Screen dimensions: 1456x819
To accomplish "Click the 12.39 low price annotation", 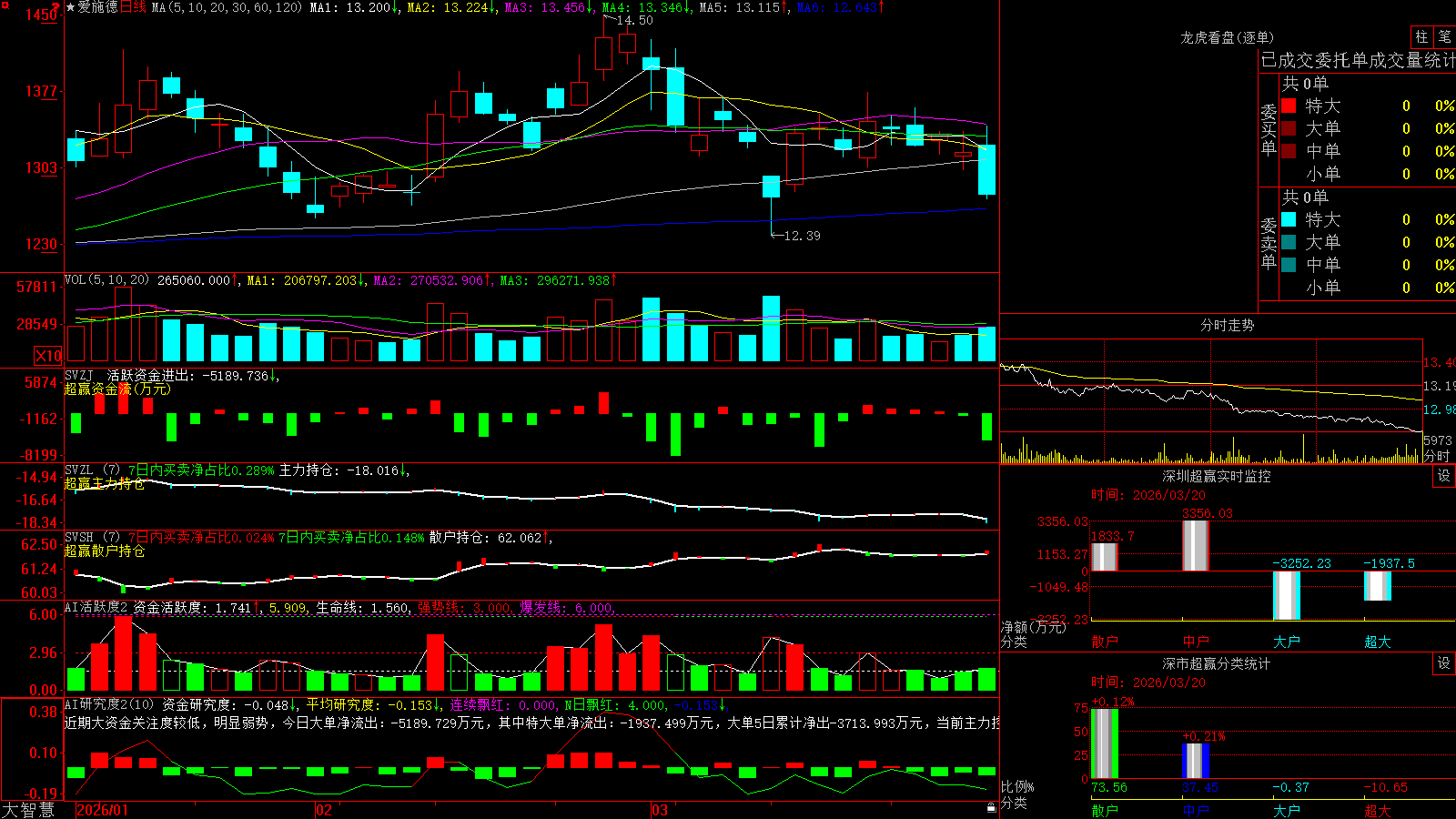I will point(802,236).
